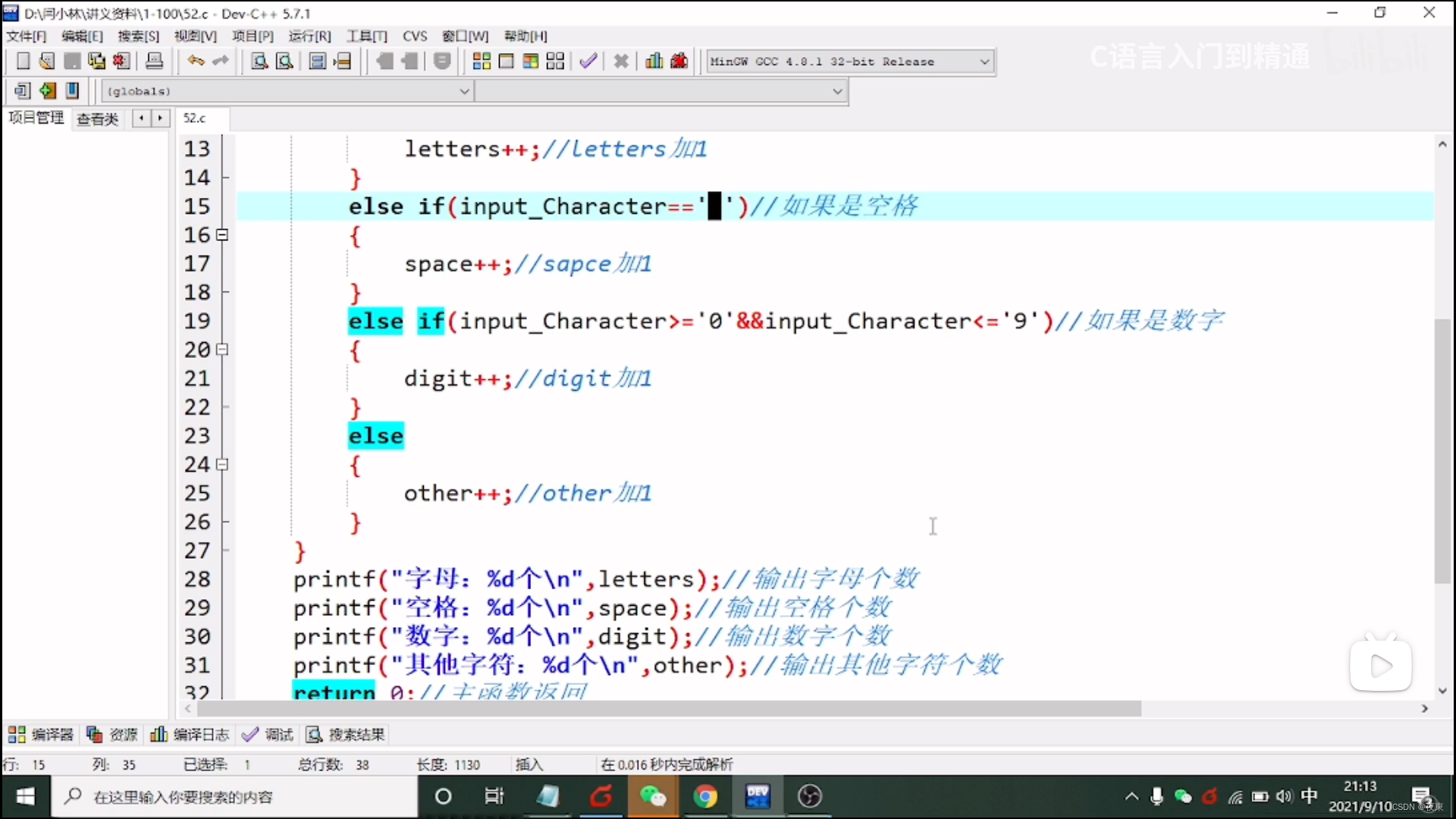Screen dimensions: 1456x819
Task: Click the Compile icon with colored squares
Action: (482, 61)
